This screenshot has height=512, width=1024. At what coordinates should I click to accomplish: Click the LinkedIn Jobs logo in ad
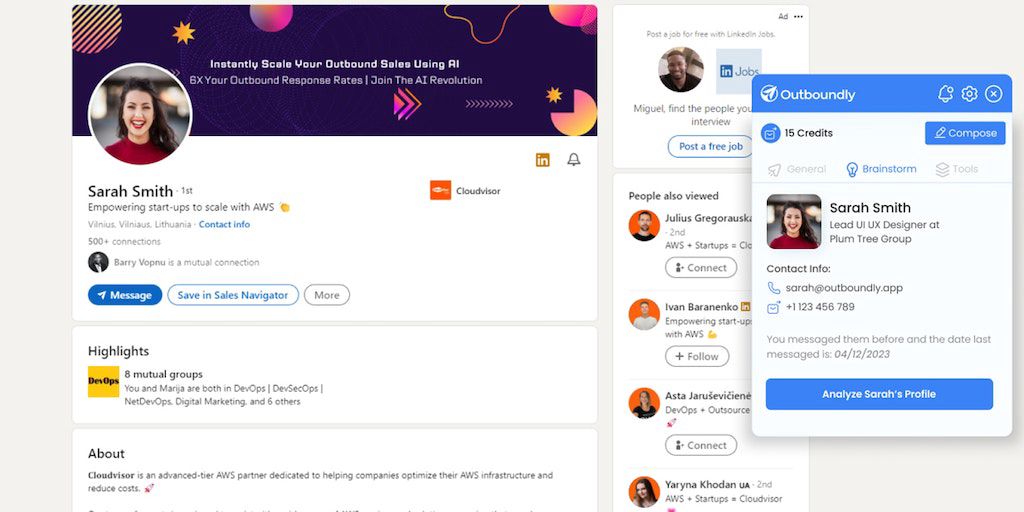tap(739, 71)
